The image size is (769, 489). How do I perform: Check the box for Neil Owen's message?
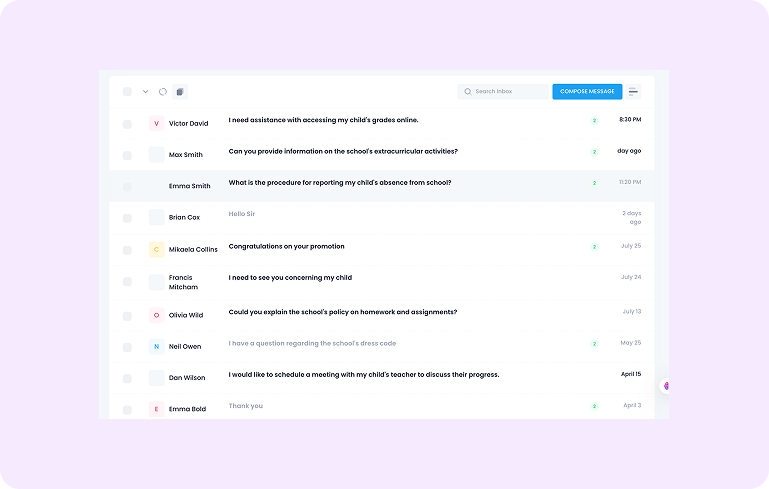(x=127, y=347)
